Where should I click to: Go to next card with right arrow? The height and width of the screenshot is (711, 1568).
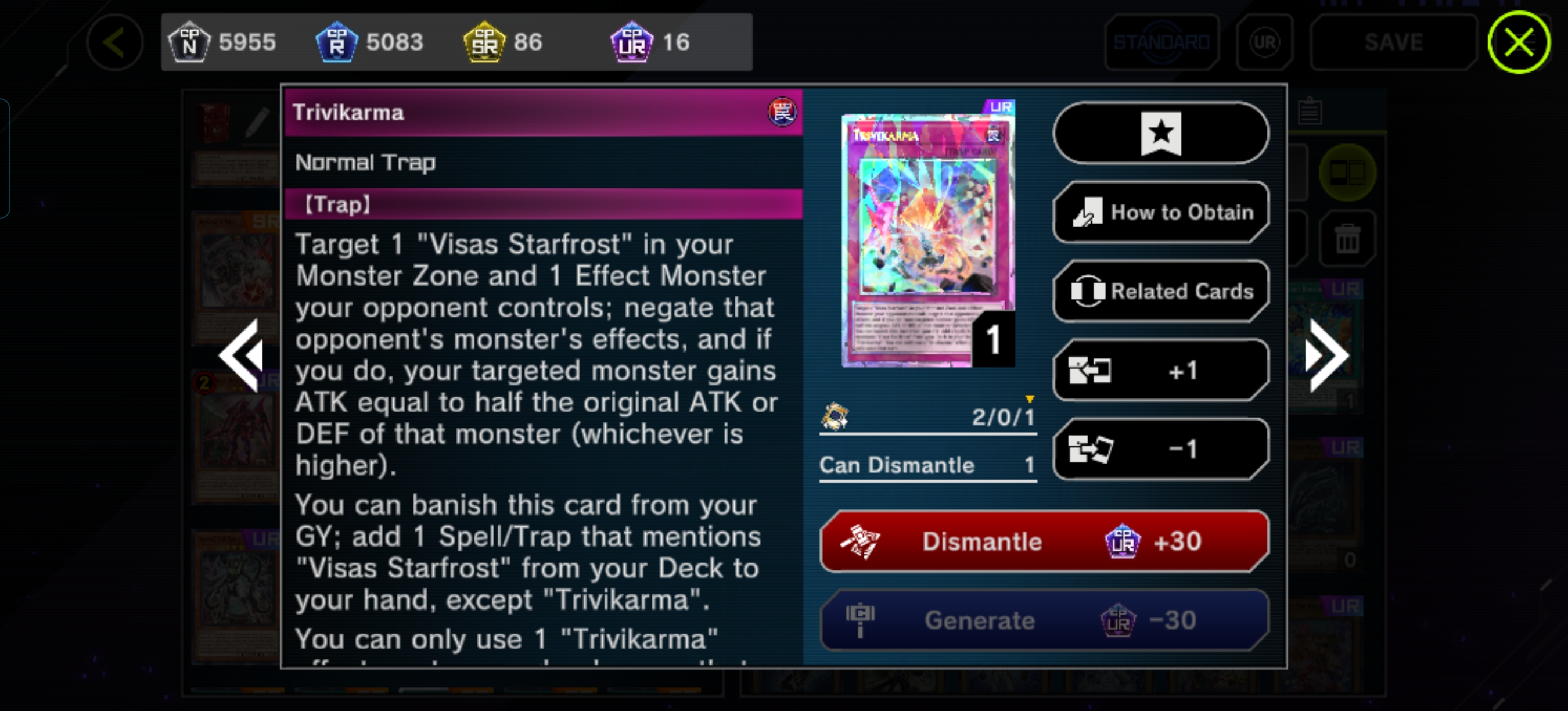click(1327, 355)
